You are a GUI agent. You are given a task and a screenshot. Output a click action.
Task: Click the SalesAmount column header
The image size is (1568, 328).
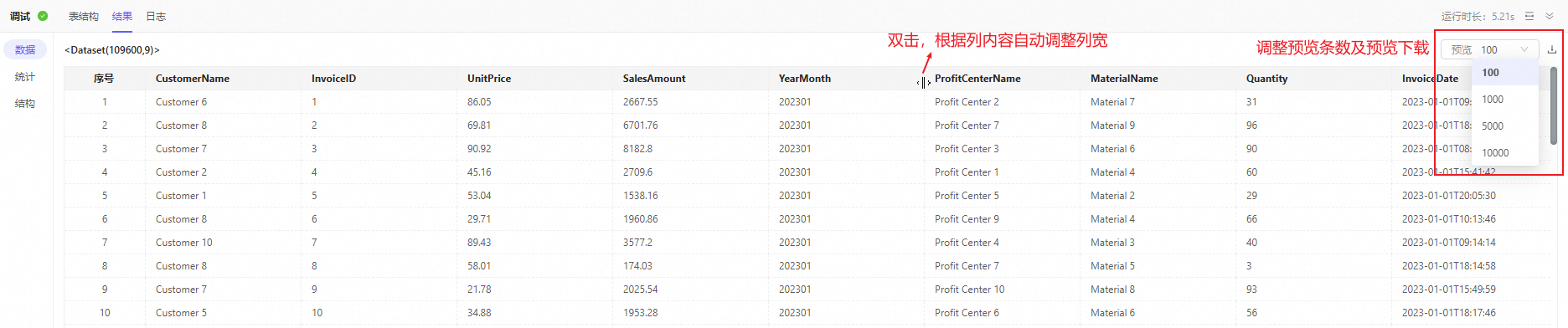tap(654, 79)
